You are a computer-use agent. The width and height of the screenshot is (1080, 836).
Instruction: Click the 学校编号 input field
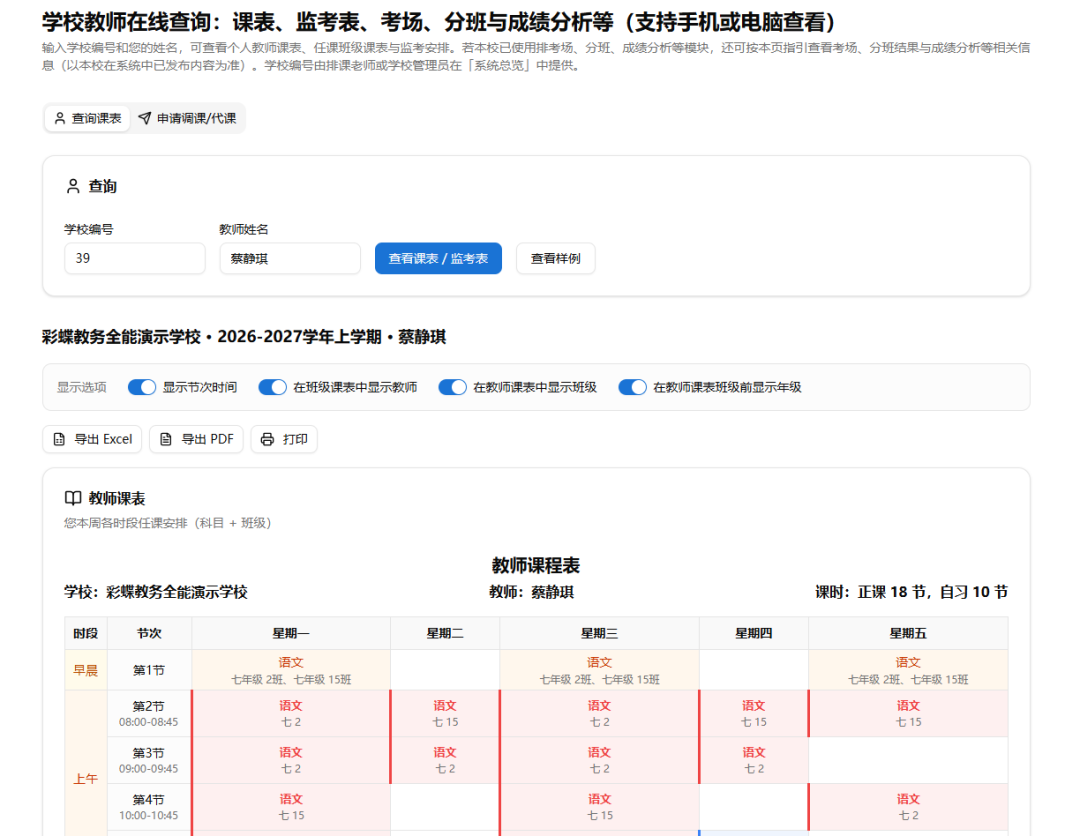[x=134, y=258]
